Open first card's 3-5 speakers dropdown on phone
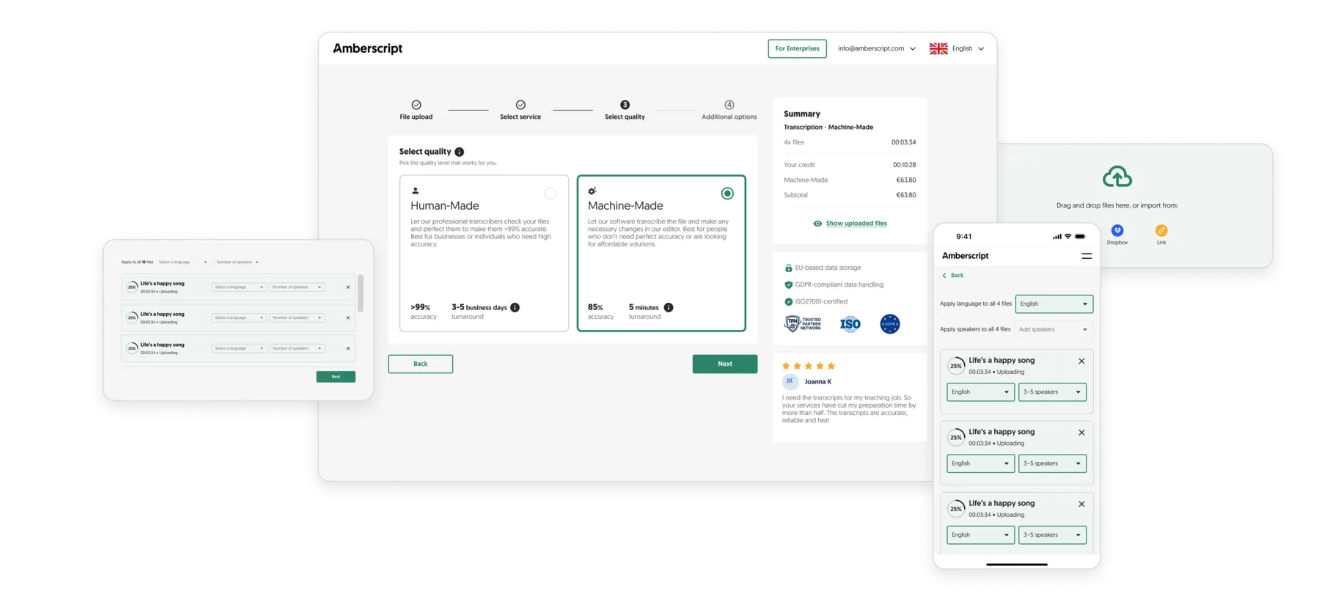 tap(1052, 392)
